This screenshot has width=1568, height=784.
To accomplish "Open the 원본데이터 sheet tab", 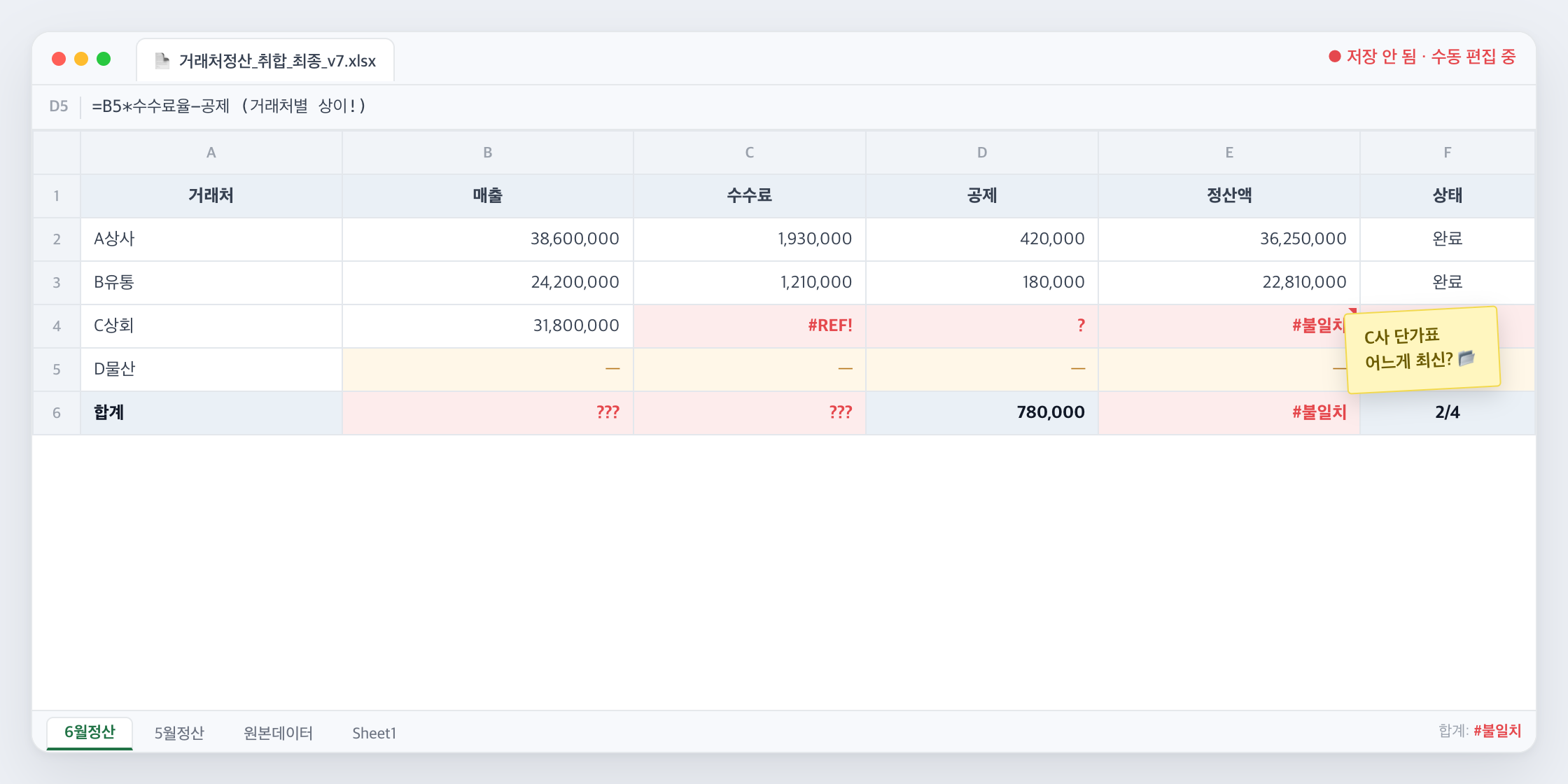I will pos(278,733).
